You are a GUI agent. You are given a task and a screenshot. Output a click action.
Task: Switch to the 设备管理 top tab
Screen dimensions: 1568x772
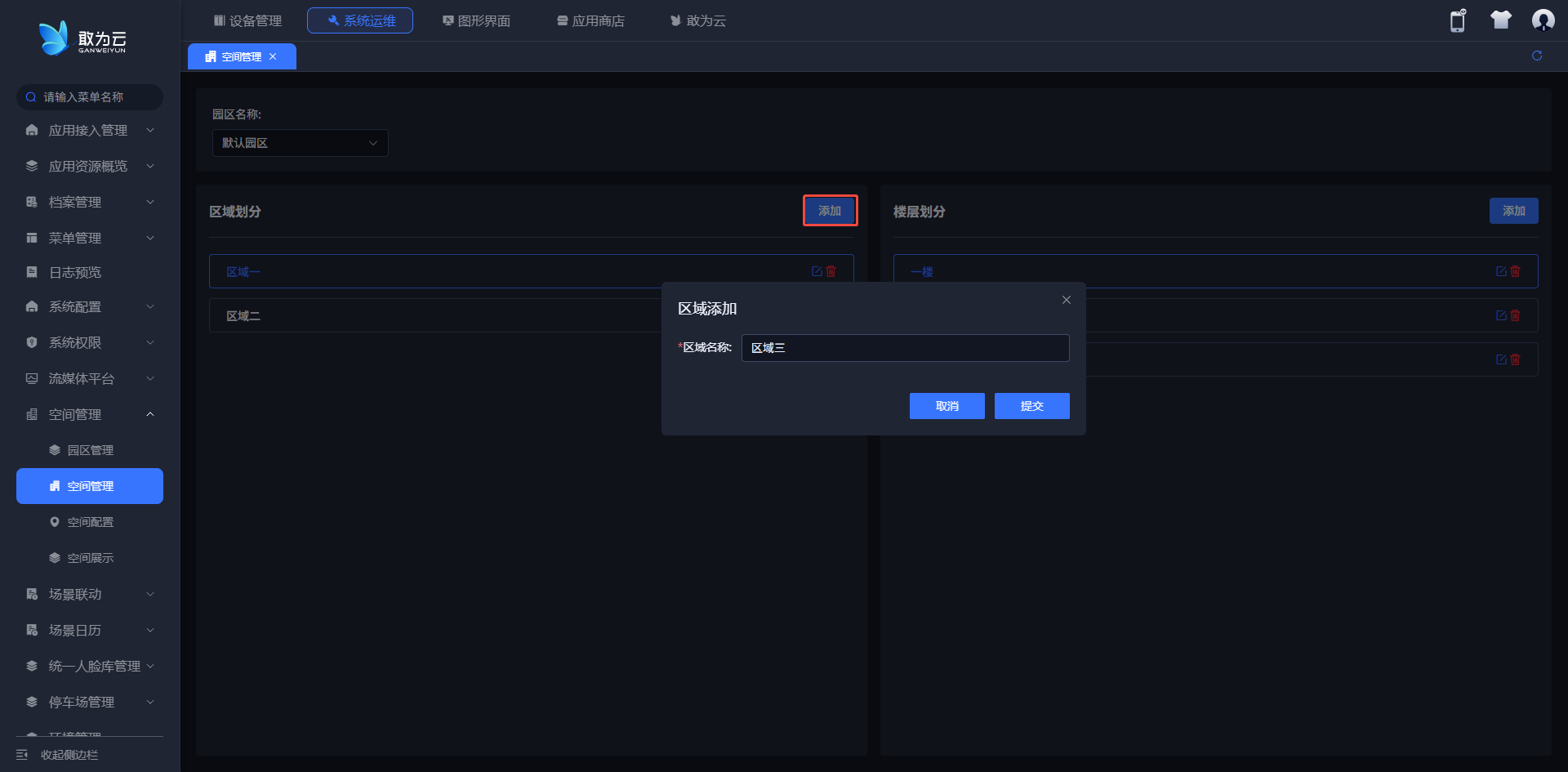pos(247,20)
